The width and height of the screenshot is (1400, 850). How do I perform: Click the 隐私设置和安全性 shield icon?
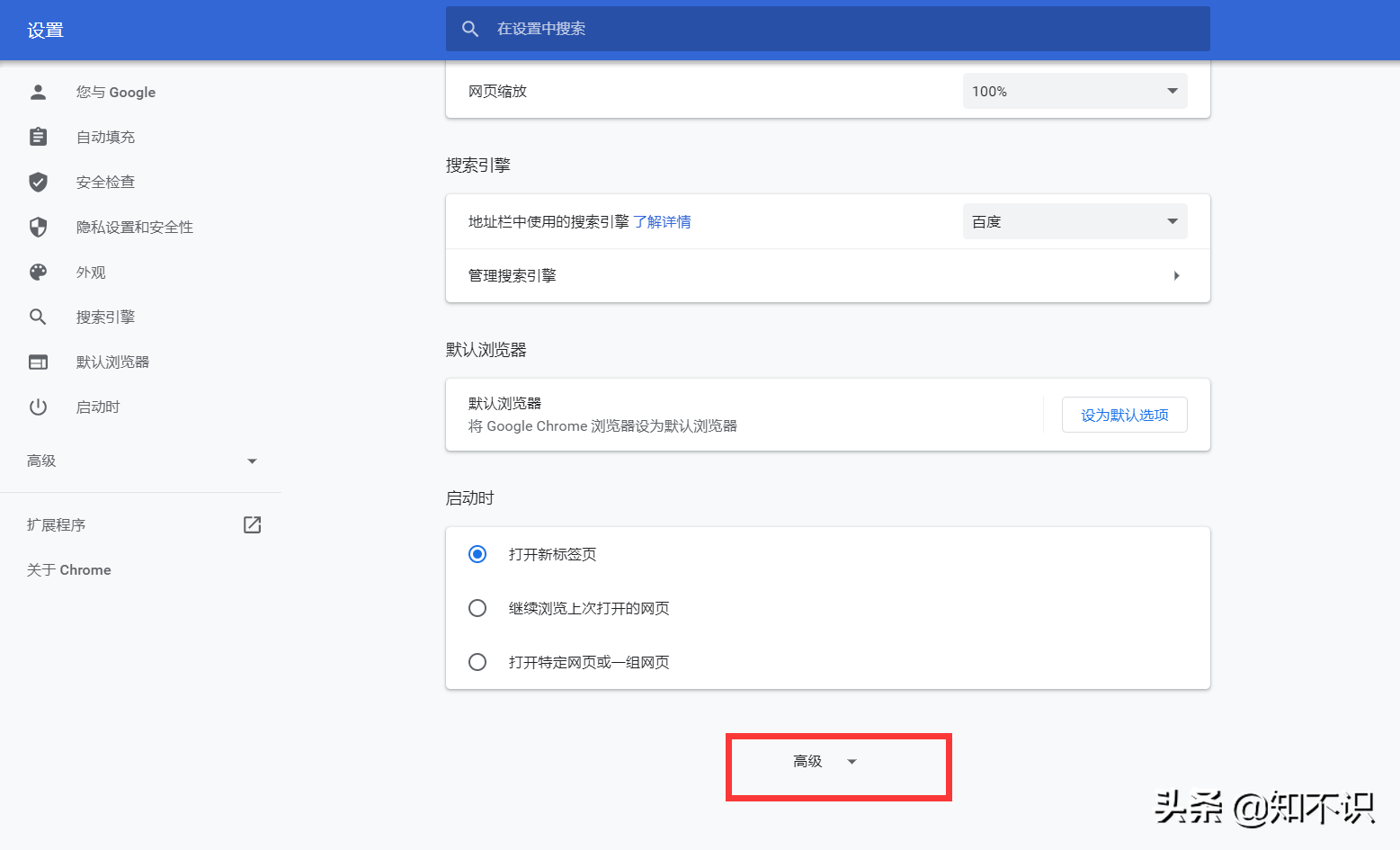click(38, 227)
